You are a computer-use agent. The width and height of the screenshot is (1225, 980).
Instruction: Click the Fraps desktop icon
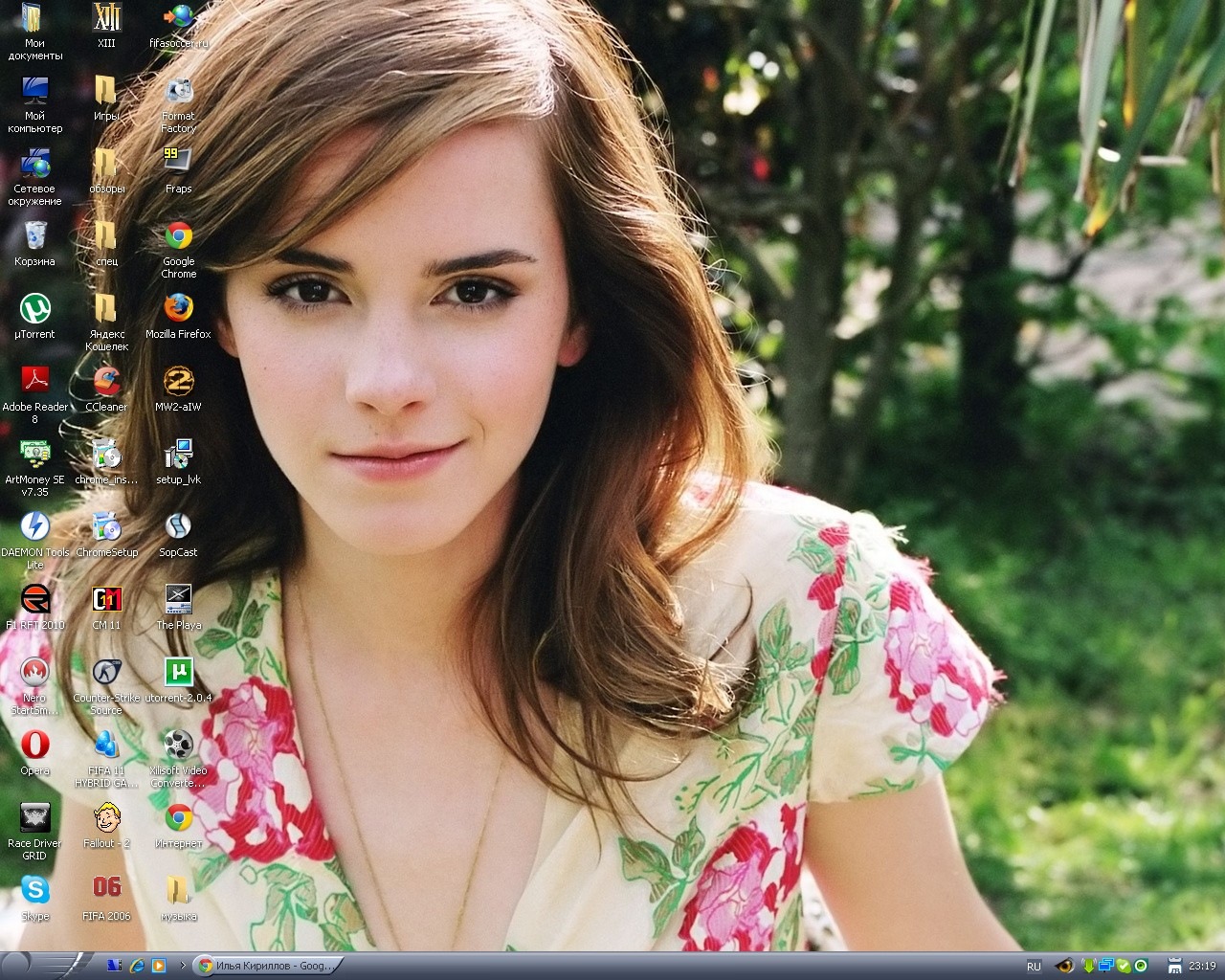(x=178, y=163)
